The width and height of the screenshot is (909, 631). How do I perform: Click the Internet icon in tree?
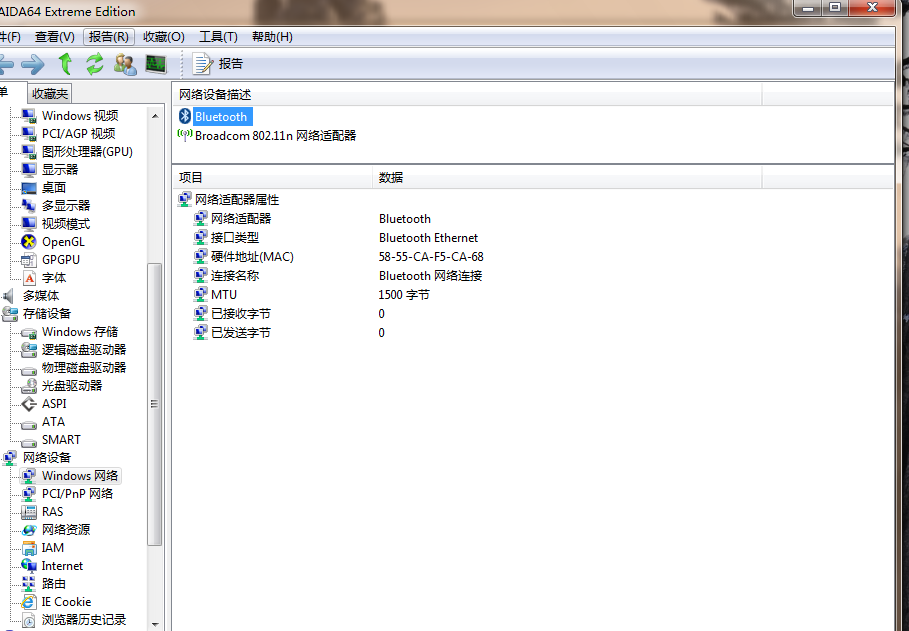(28, 565)
